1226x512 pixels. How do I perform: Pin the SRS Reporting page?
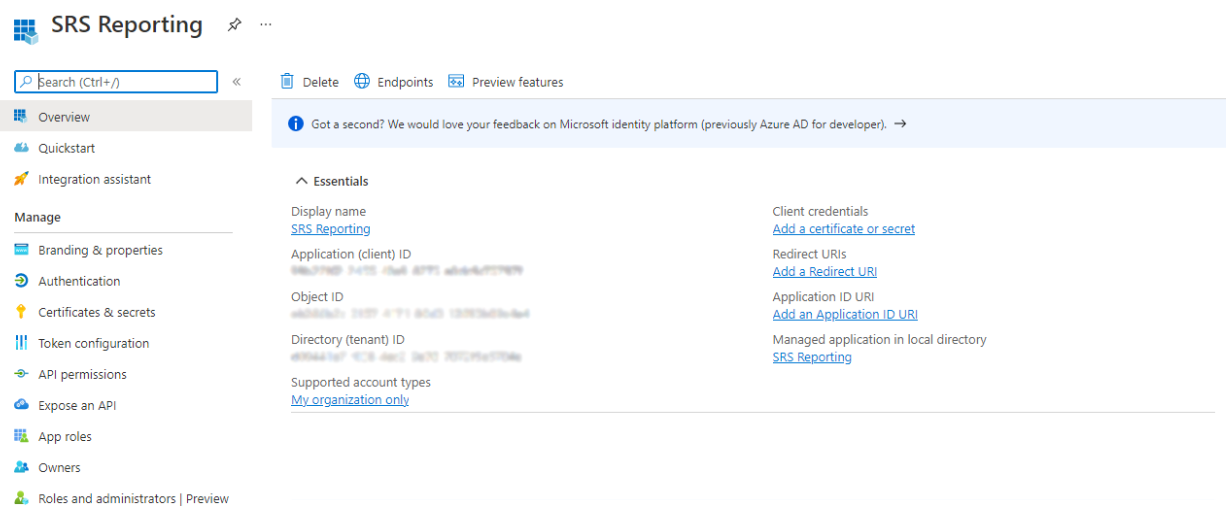pyautogui.click(x=234, y=25)
